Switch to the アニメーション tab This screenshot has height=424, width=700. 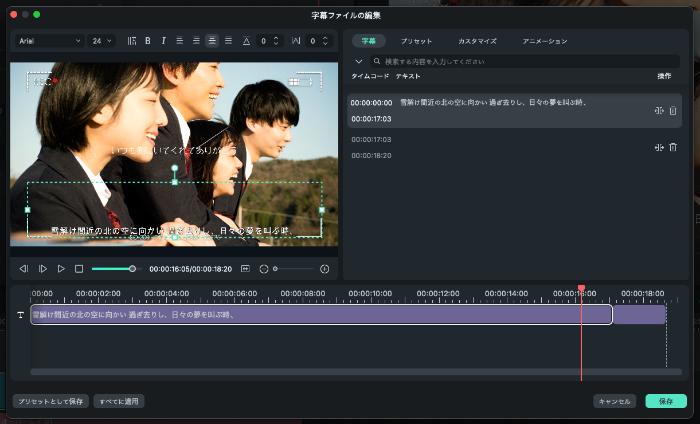tap(545, 41)
